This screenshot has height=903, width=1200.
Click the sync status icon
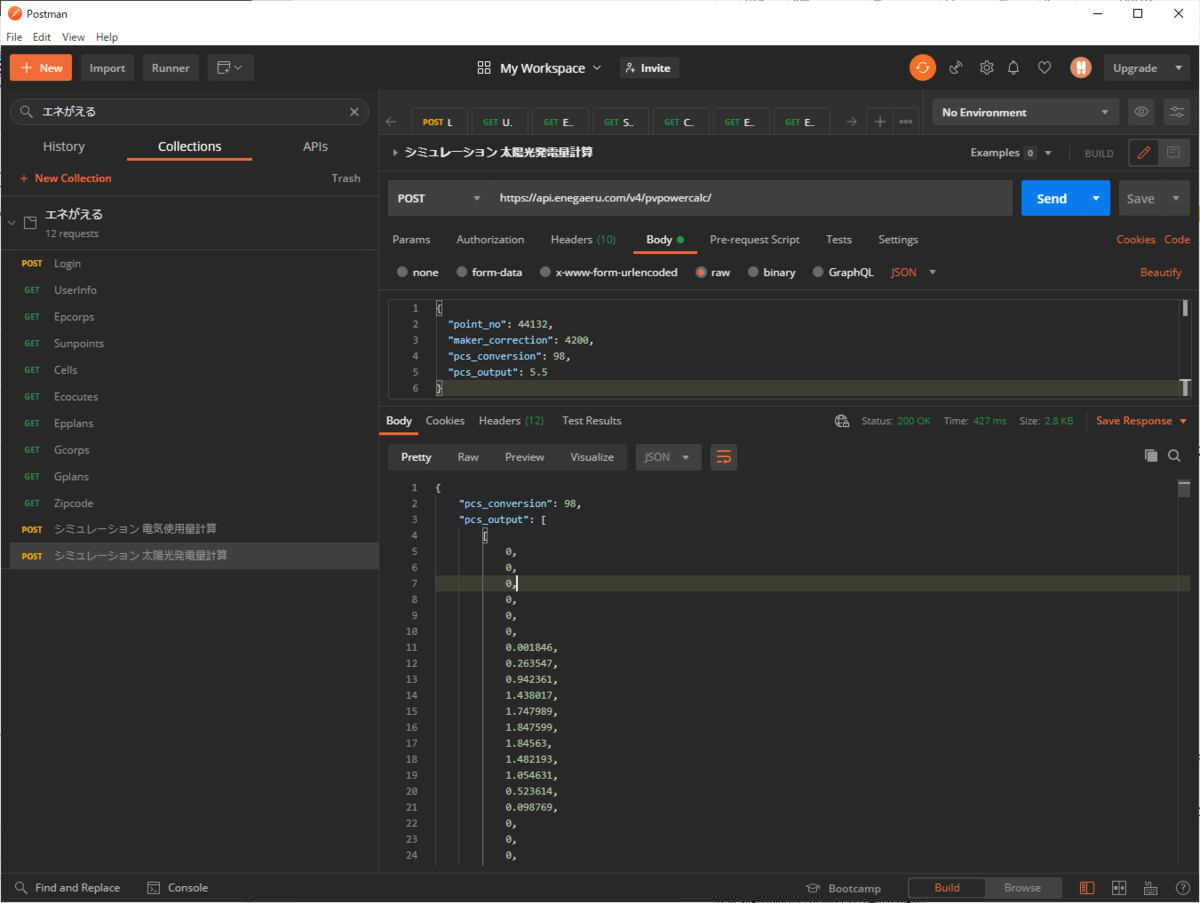[922, 68]
